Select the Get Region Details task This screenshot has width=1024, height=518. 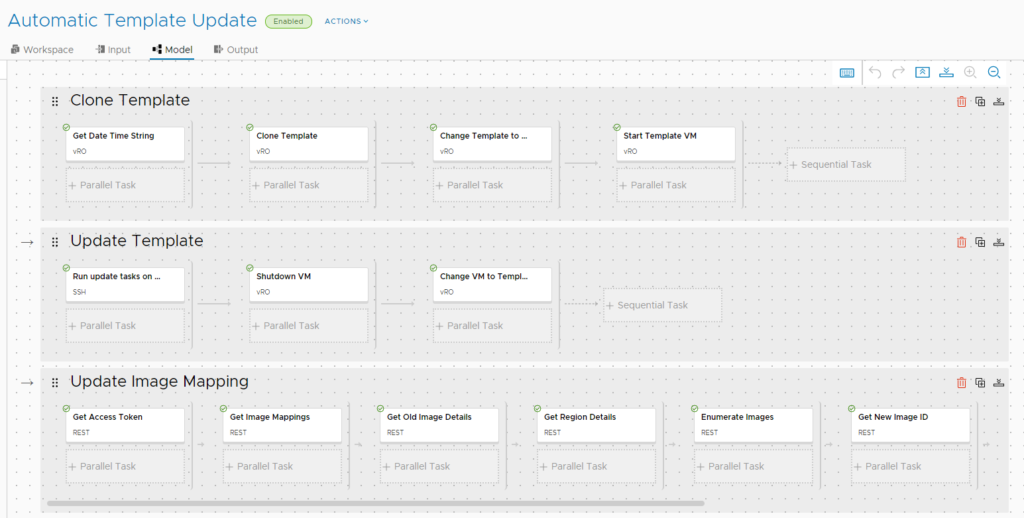[596, 425]
